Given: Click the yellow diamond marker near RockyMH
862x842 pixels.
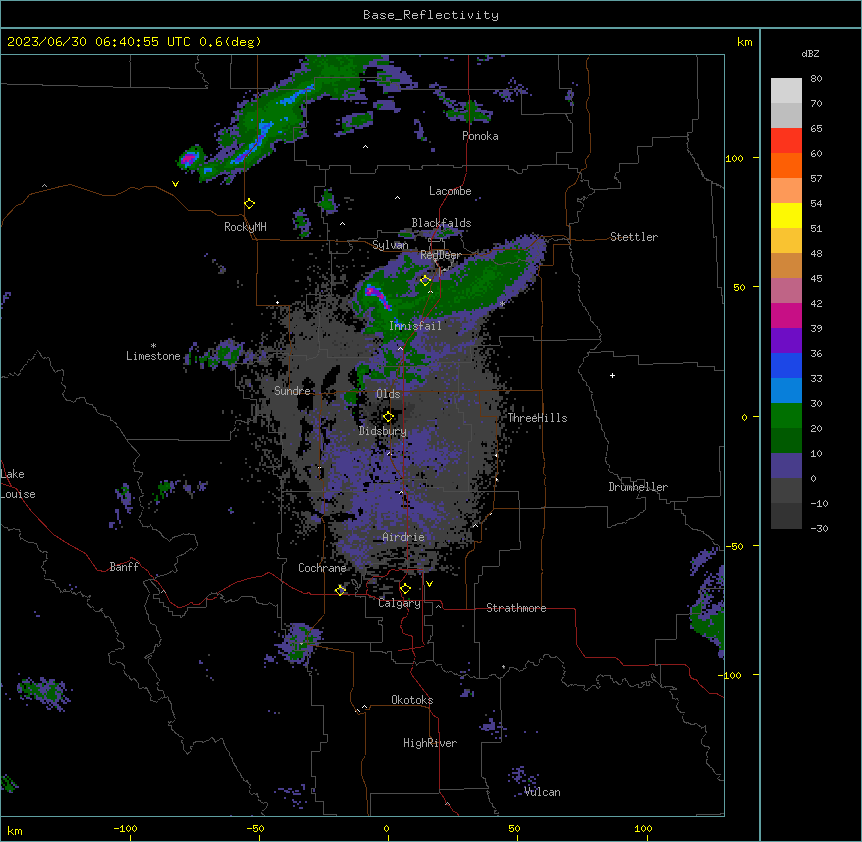Looking at the screenshot, I should pyautogui.click(x=250, y=204).
